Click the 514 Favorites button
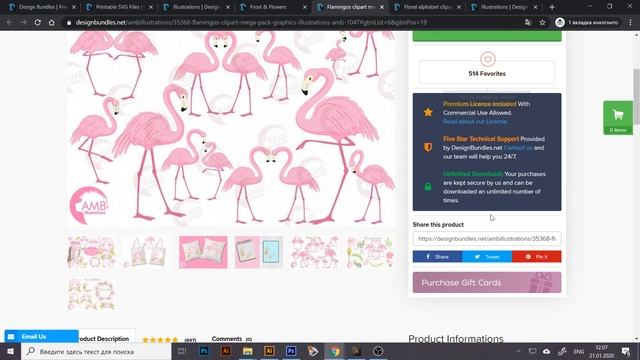Screen dimensions: 640x360 487,72
